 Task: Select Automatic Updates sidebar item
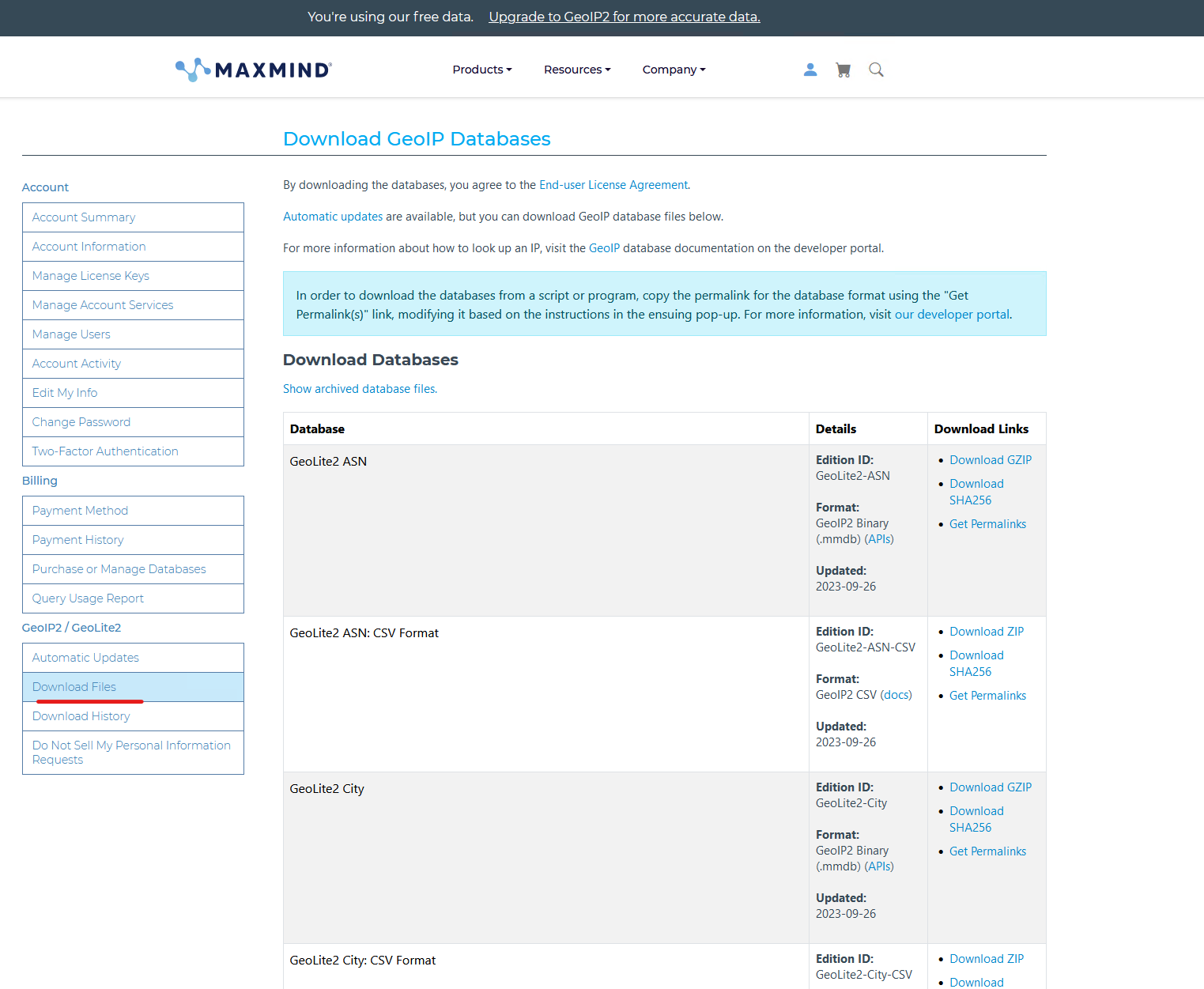click(85, 658)
